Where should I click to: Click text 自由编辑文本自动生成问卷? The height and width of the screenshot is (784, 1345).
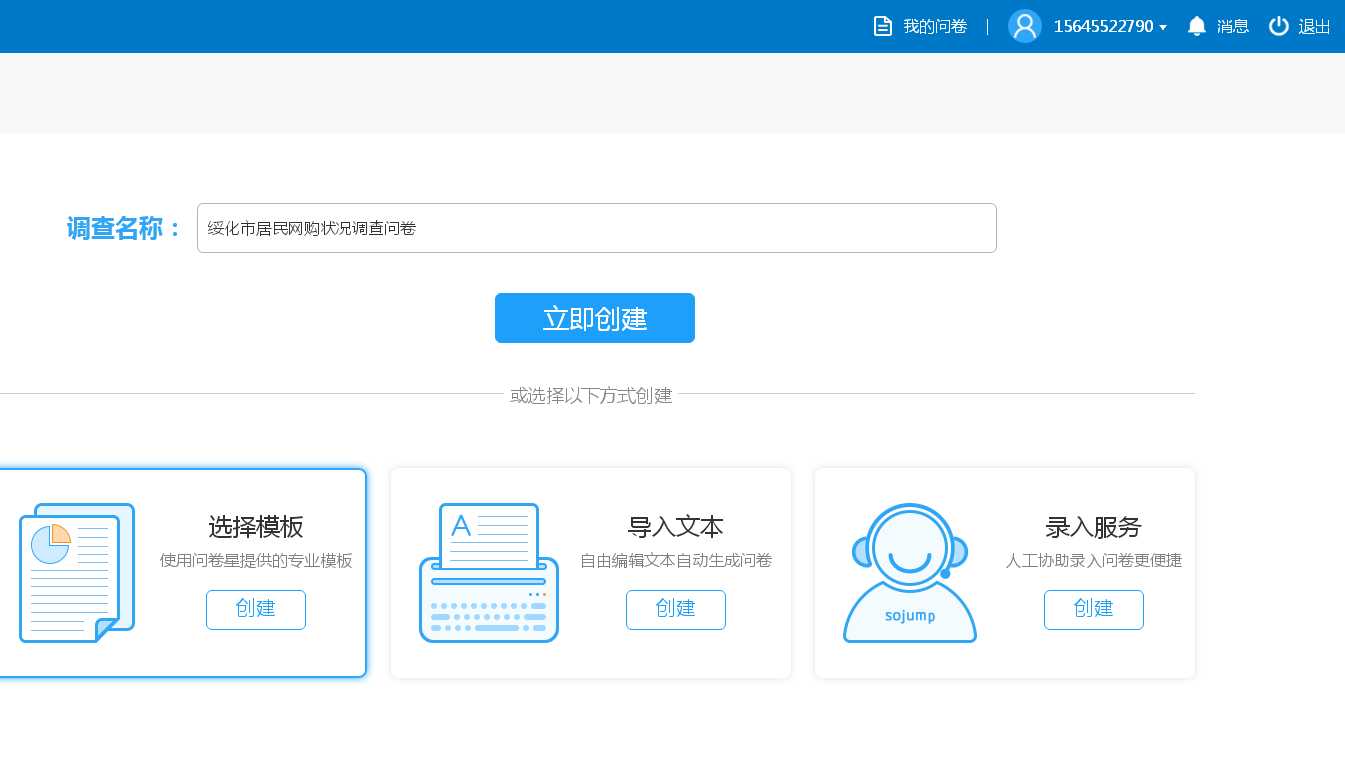[676, 561]
